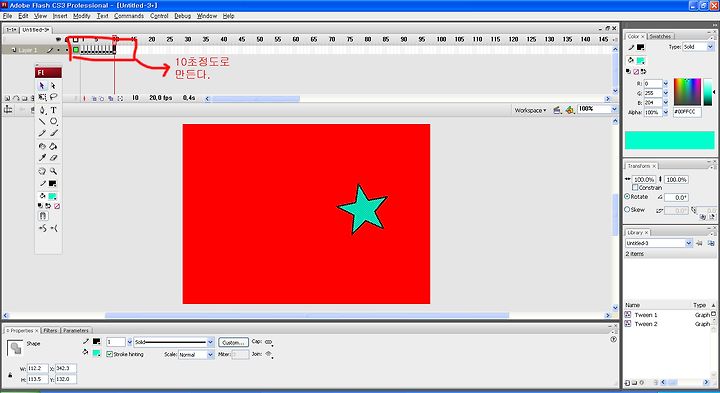The image size is (720, 393).
Task: Switch to the Swatches tab
Action: click(660, 36)
